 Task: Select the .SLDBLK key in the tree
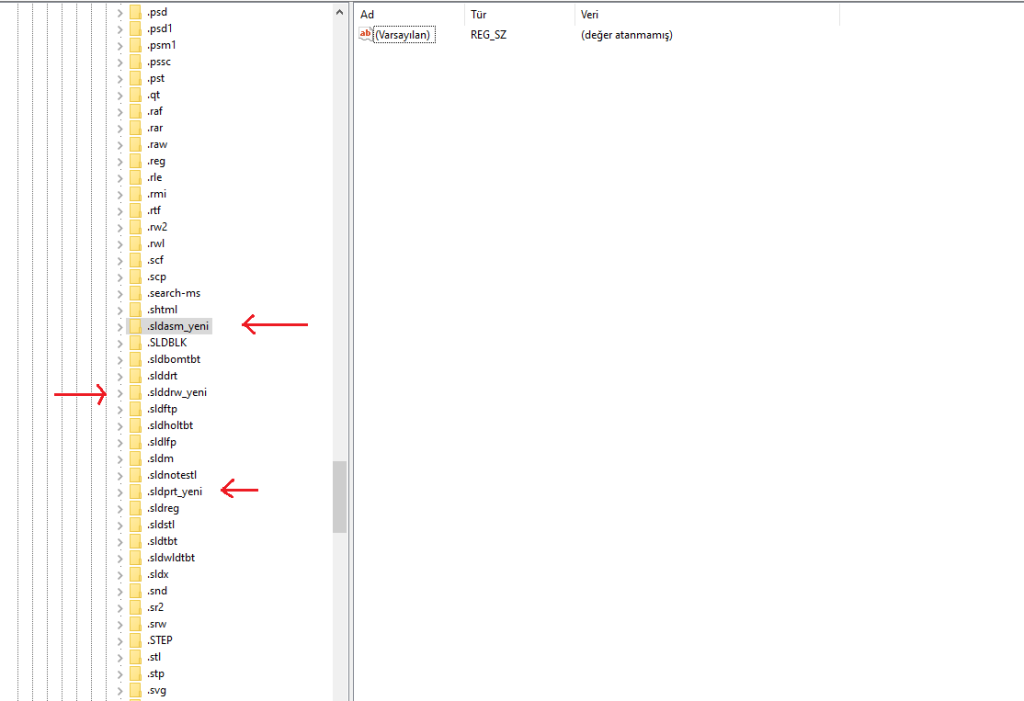[166, 343]
